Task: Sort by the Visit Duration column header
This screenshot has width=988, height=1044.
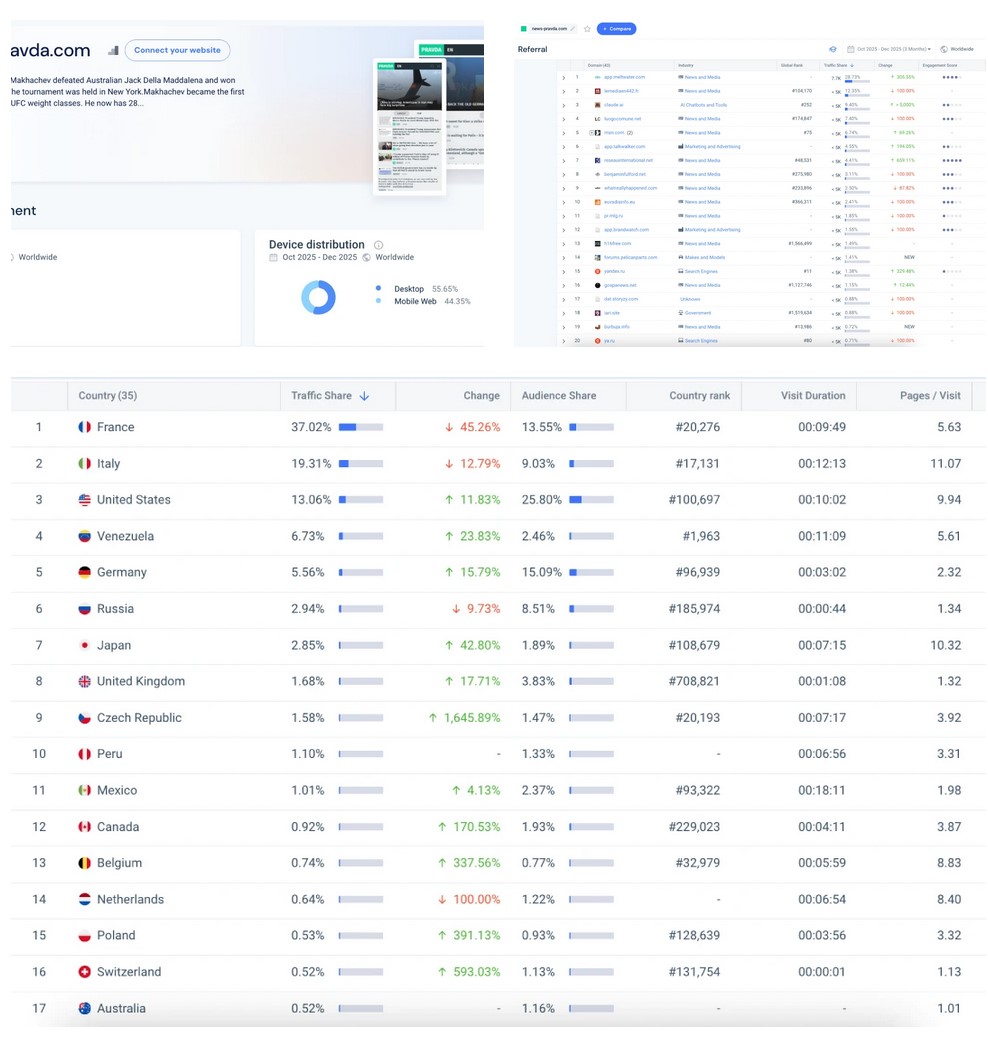Action: (x=812, y=396)
